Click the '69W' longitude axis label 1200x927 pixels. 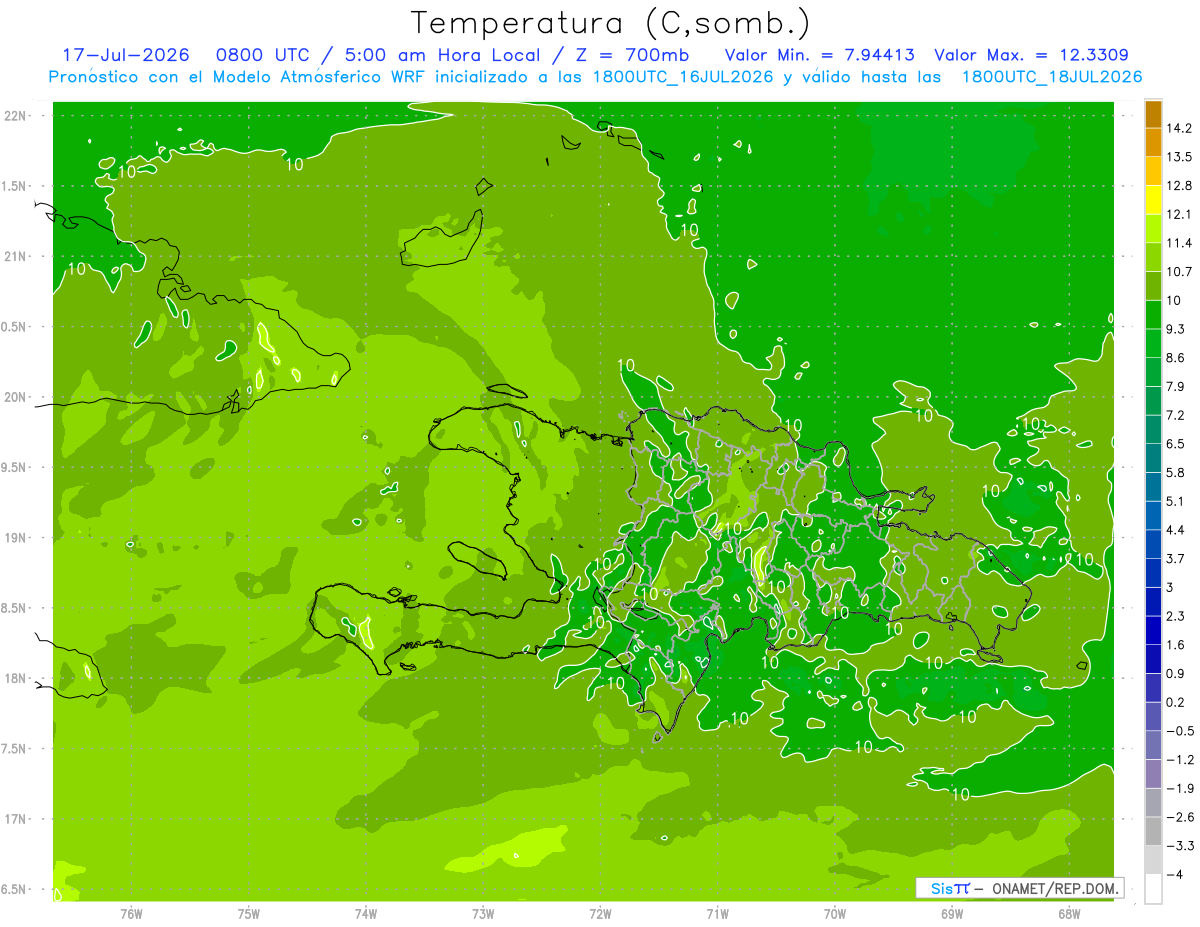(952, 913)
